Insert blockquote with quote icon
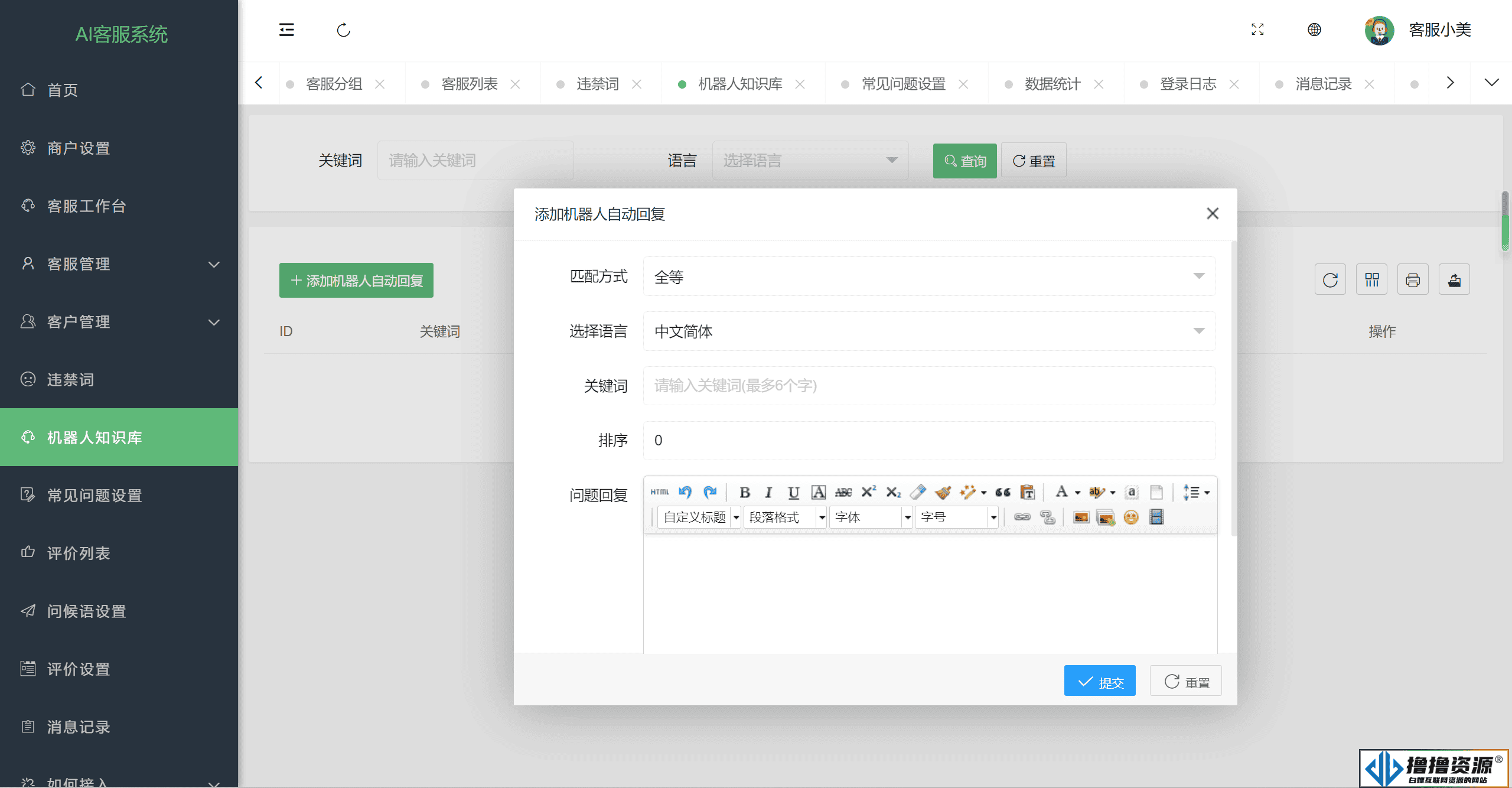This screenshot has width=1512, height=788. pyautogui.click(x=1003, y=492)
